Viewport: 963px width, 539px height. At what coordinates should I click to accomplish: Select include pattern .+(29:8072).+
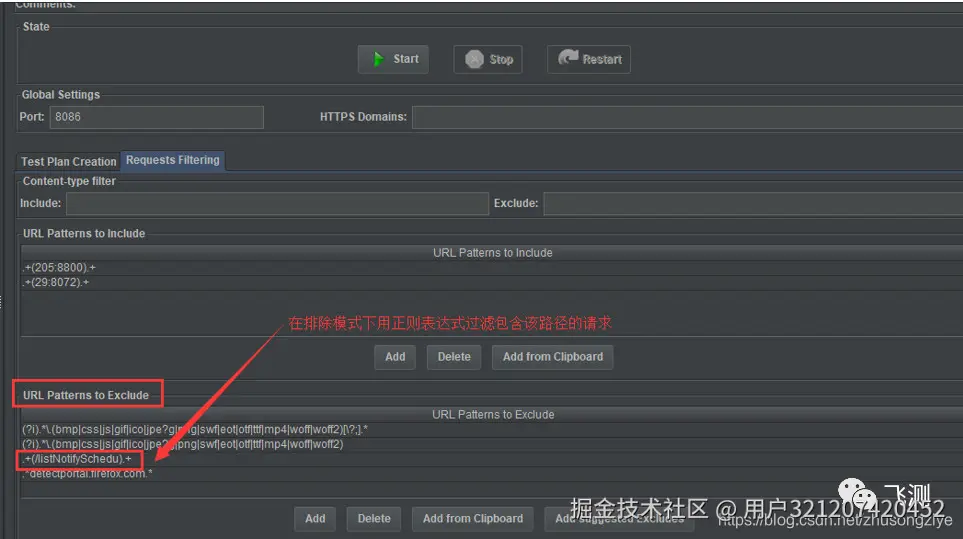pos(491,282)
